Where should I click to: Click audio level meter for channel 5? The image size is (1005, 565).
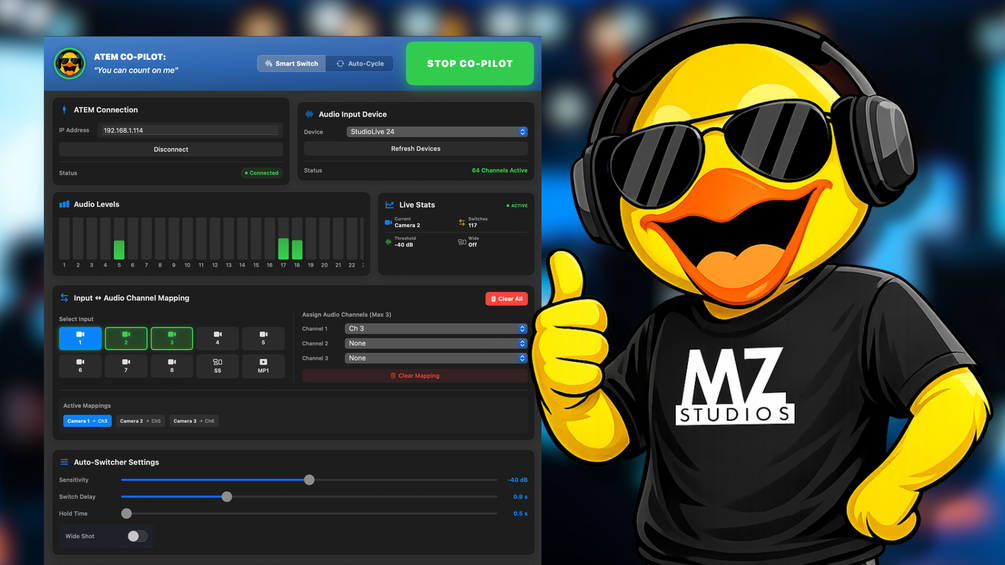coord(119,238)
